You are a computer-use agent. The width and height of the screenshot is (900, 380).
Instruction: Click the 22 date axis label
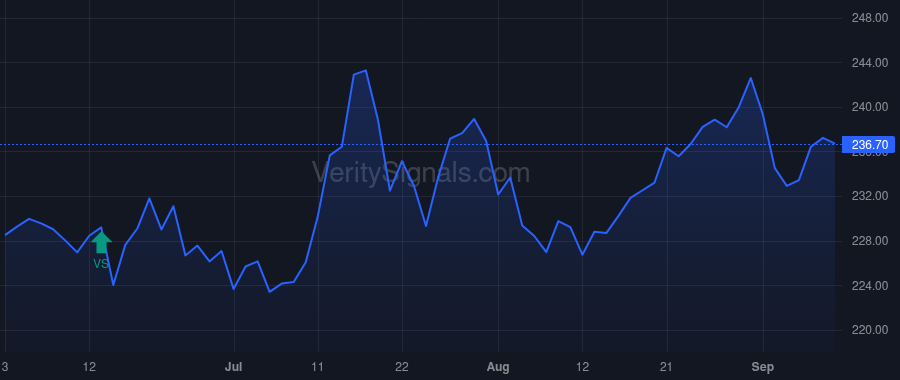(402, 367)
